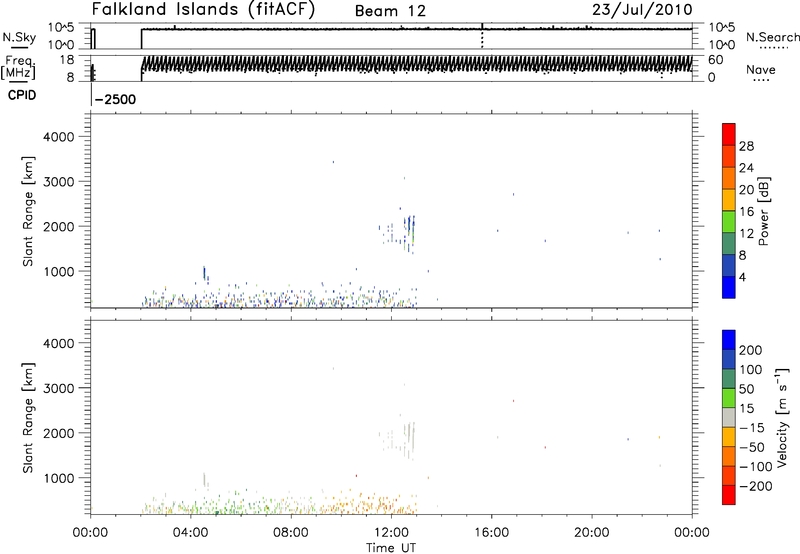Click the '28' tick on power colorbar
Image resolution: width=800 pixels, height=554 pixels.
[x=746, y=146]
